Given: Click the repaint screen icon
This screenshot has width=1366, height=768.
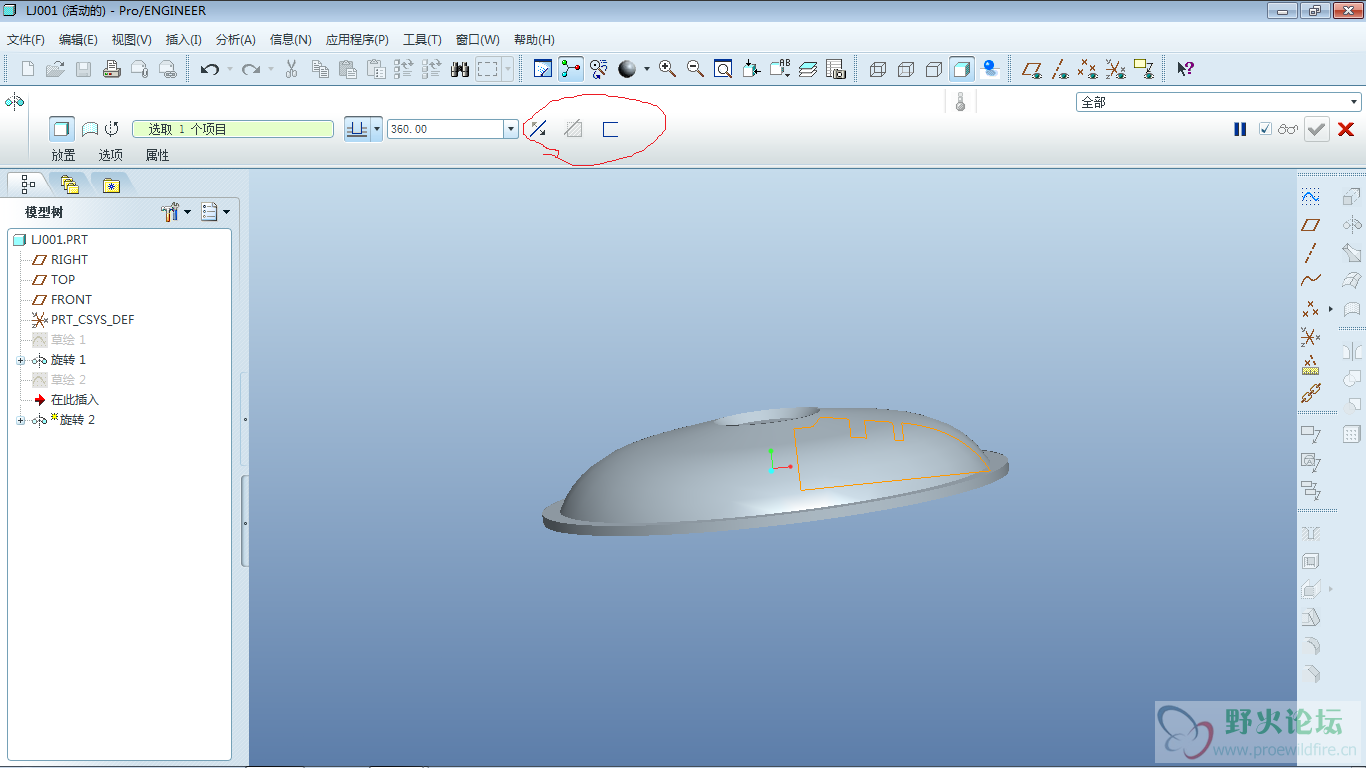Looking at the screenshot, I should [x=543, y=69].
